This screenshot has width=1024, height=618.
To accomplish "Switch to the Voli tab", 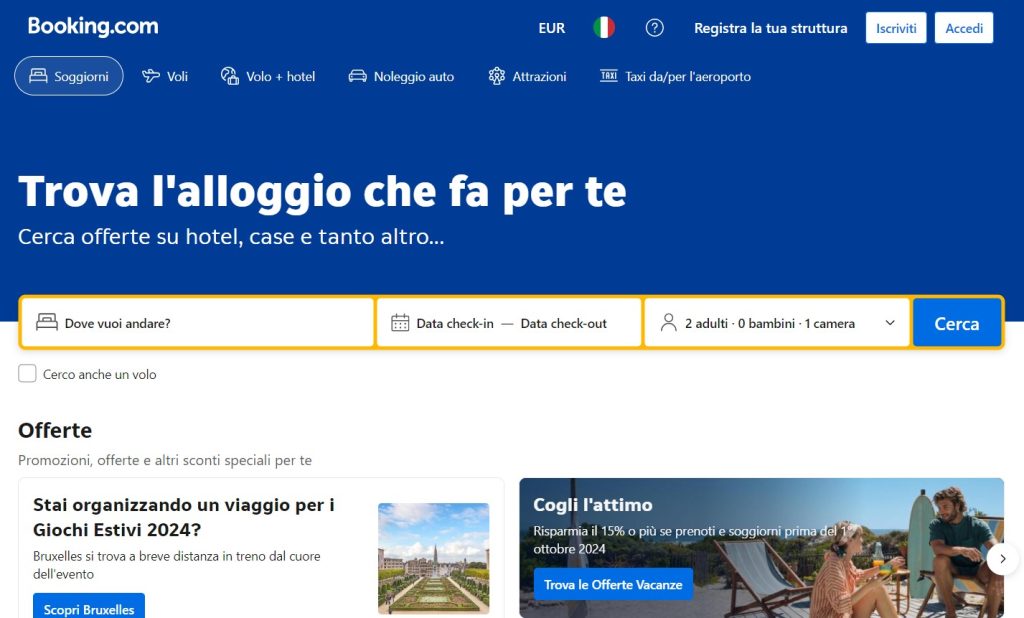I will [165, 76].
